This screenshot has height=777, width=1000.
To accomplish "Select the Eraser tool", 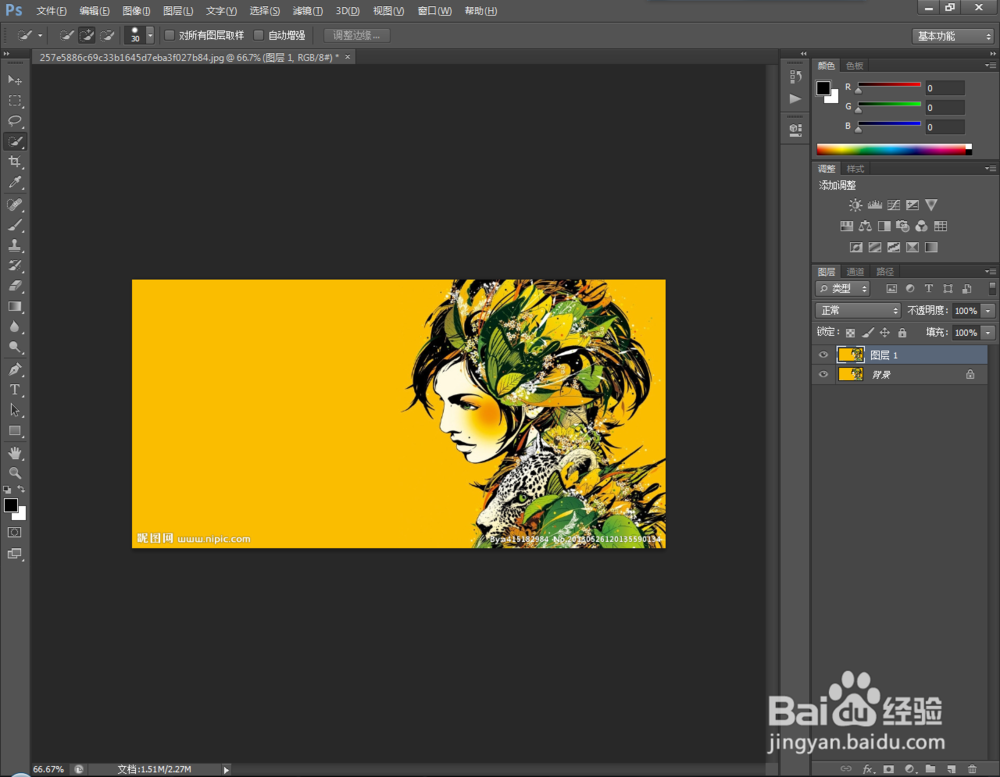I will click(15, 286).
